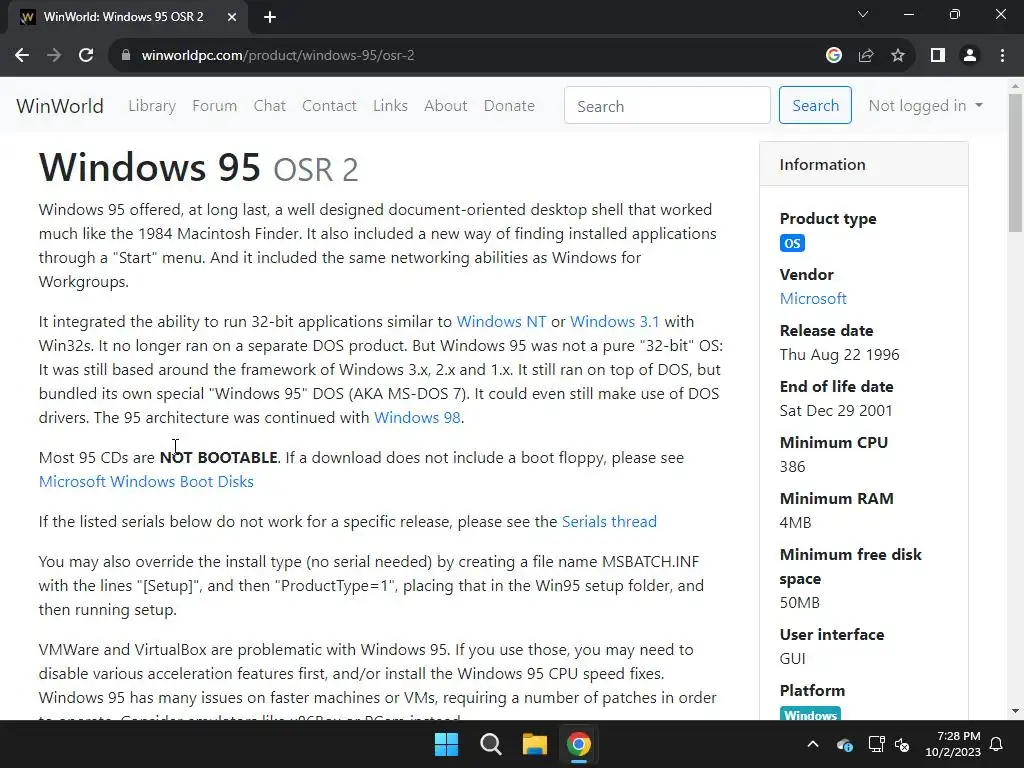
Task: Share this page via share icon
Action: pos(866,56)
